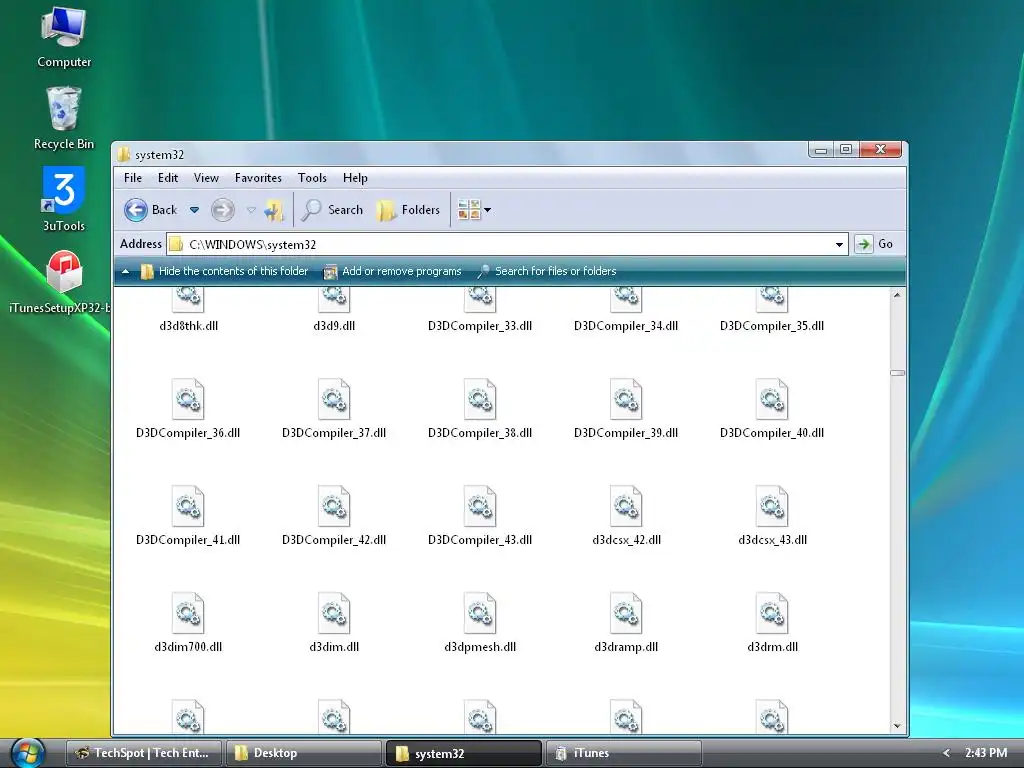This screenshot has width=1024, height=768.
Task: Select the D3DCompiler_43.dll file icon
Action: click(x=480, y=506)
